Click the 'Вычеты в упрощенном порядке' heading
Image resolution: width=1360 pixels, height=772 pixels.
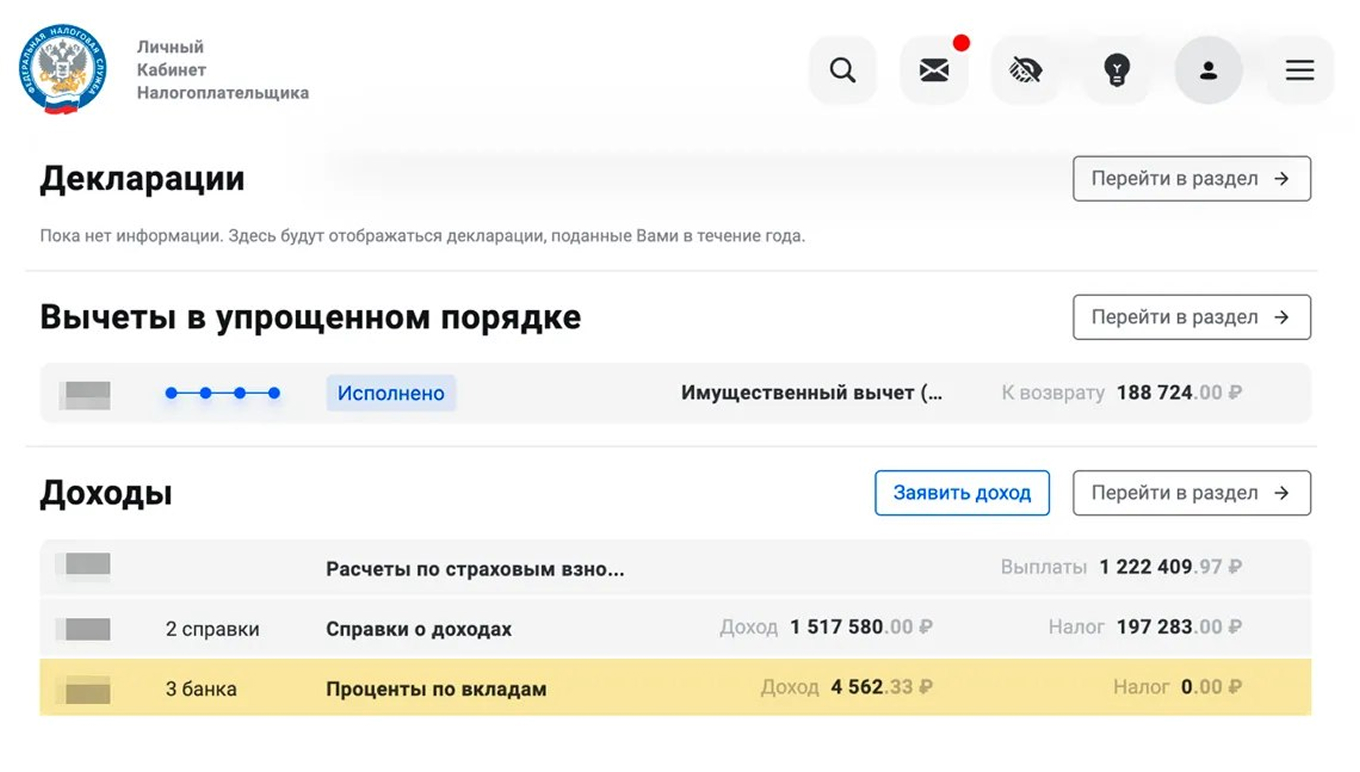pos(310,318)
